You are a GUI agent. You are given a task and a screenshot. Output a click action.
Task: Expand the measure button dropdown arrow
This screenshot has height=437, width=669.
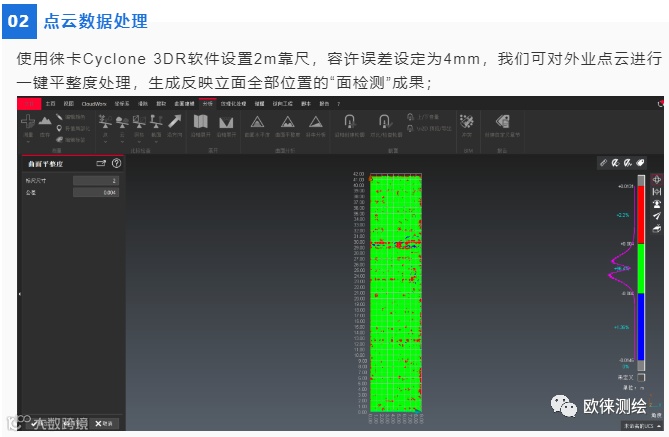coord(28,142)
